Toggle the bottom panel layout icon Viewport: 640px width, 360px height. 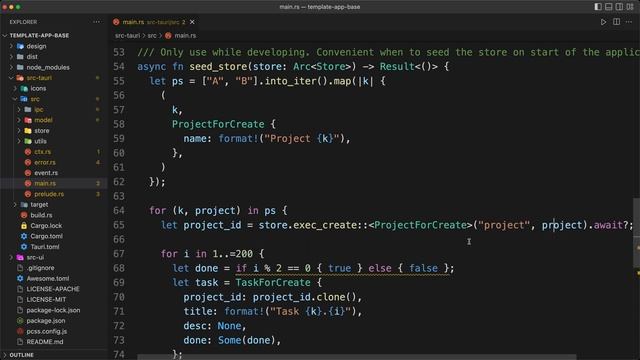click(609, 7)
